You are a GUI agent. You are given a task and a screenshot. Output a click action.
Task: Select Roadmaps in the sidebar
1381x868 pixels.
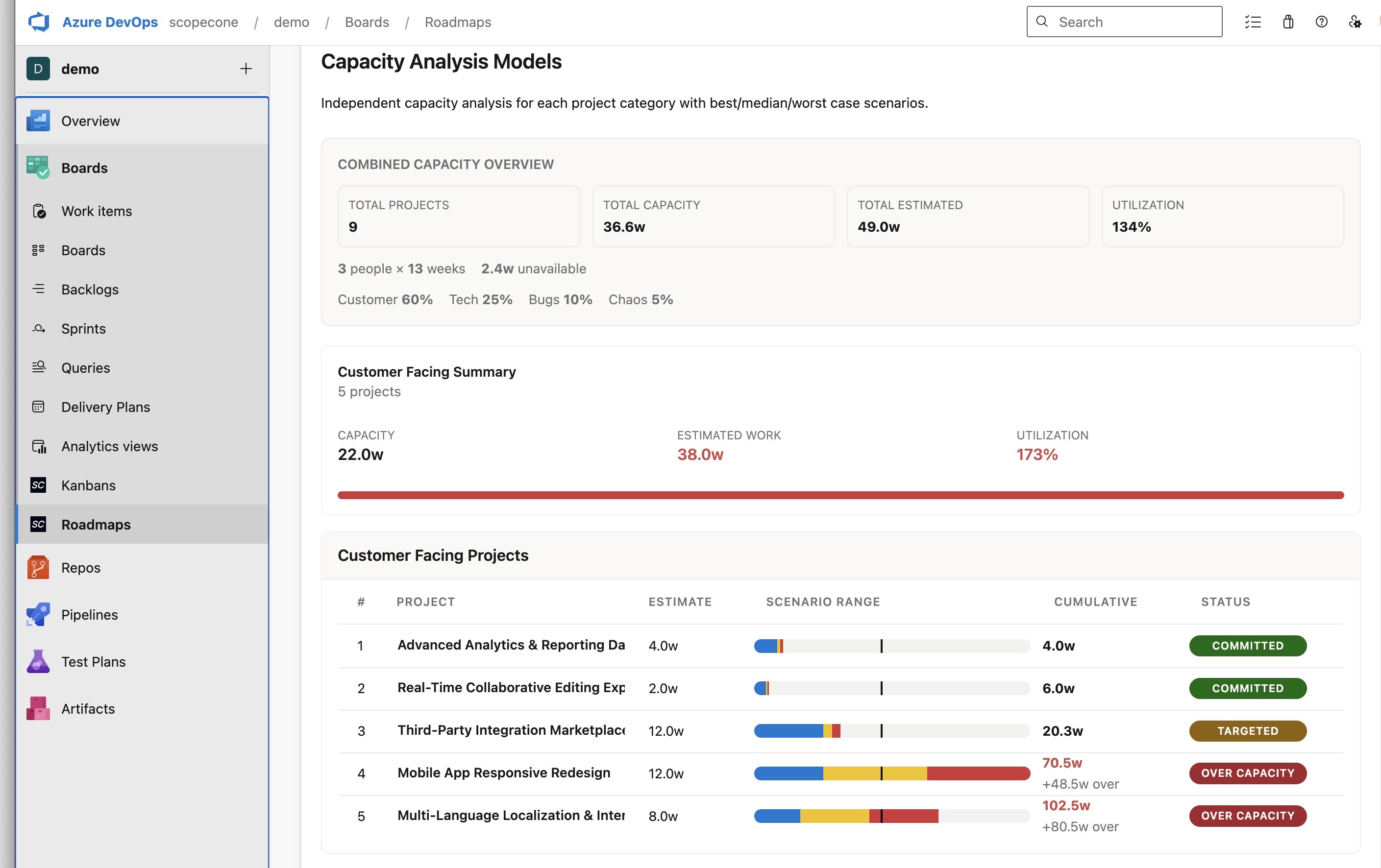95,524
